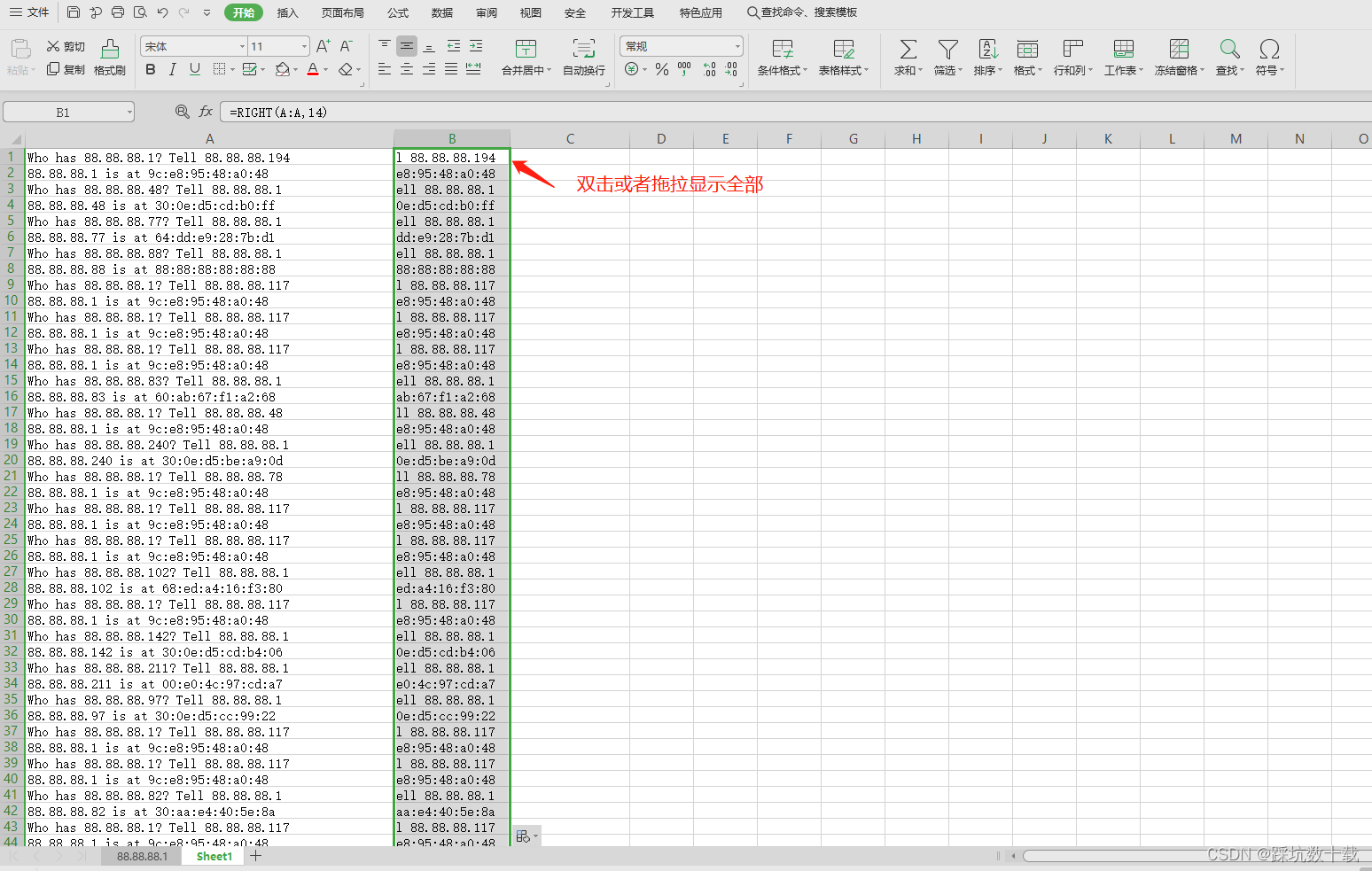Click the search commands box (查找命令)

[802, 12]
